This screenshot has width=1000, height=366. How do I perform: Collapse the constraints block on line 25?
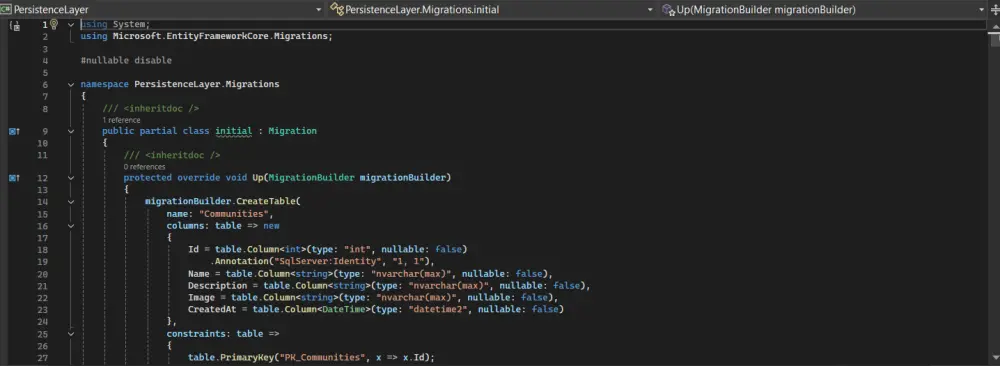point(71,333)
